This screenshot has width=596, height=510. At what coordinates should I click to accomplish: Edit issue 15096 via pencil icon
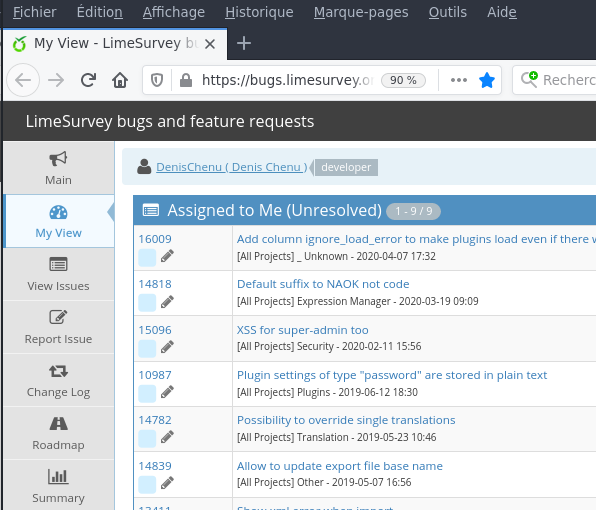coord(167,347)
